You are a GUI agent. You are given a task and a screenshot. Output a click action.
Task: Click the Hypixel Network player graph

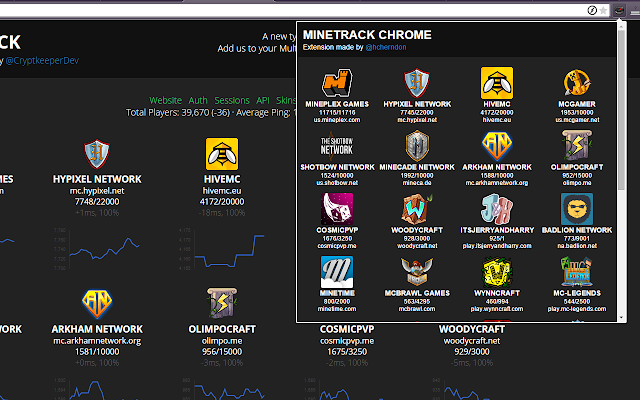pos(98,249)
